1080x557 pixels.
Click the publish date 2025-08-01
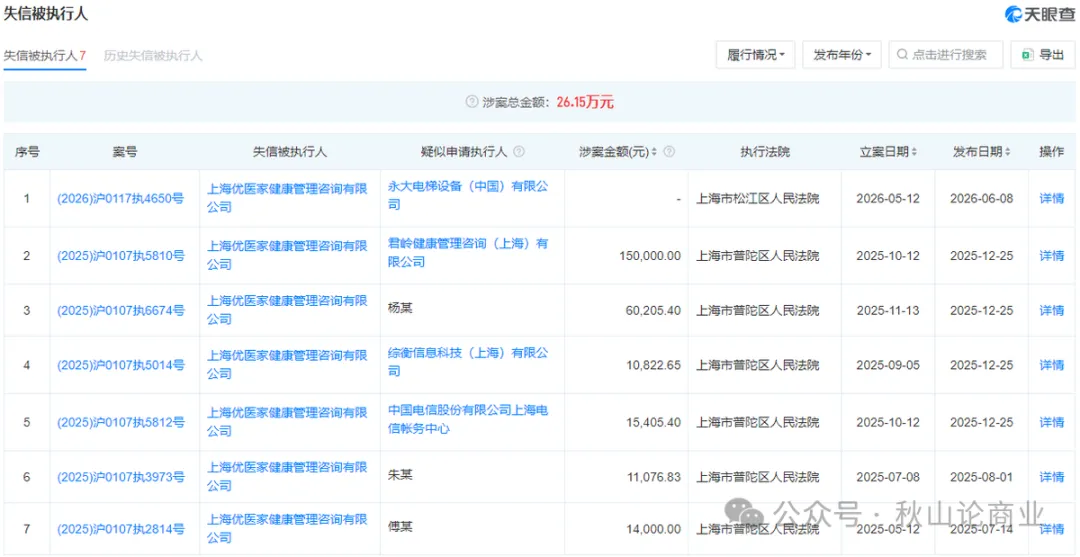[x=982, y=476]
